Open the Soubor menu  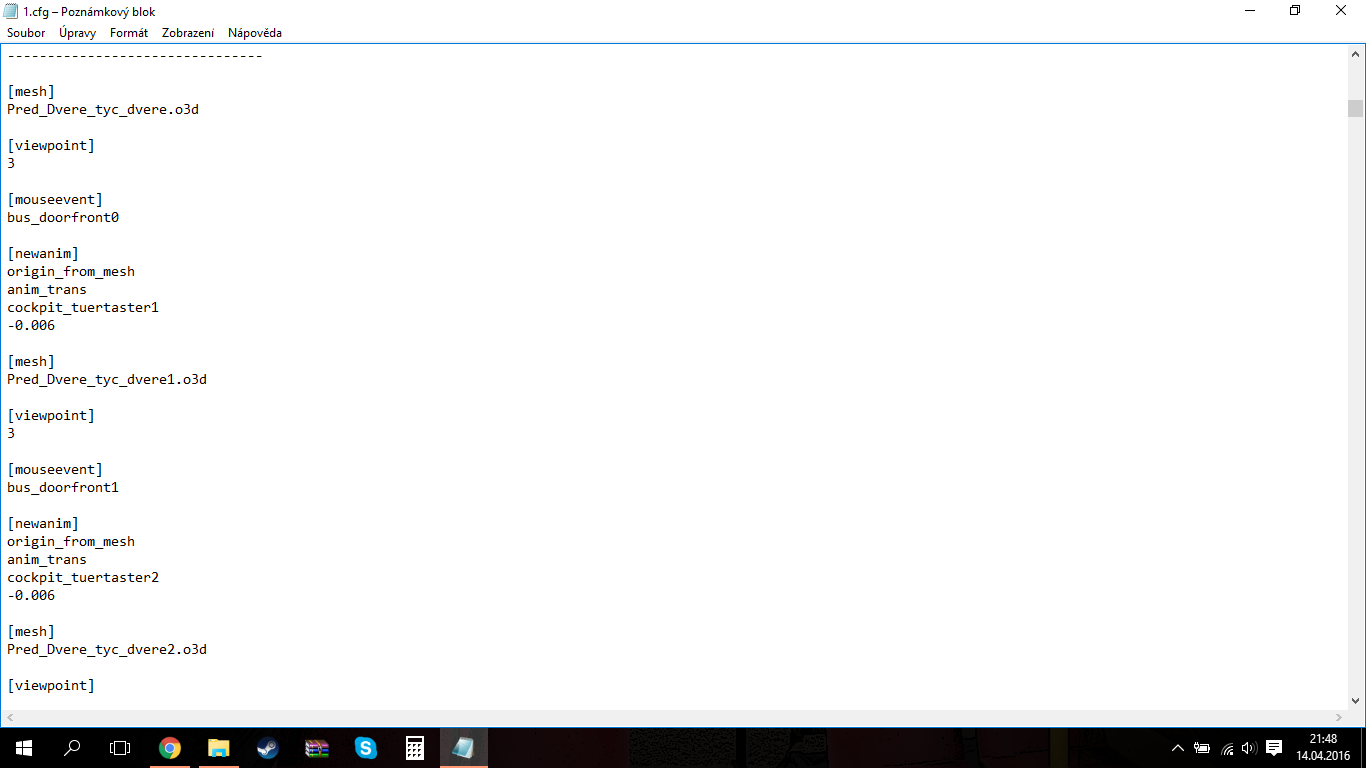tap(26, 33)
